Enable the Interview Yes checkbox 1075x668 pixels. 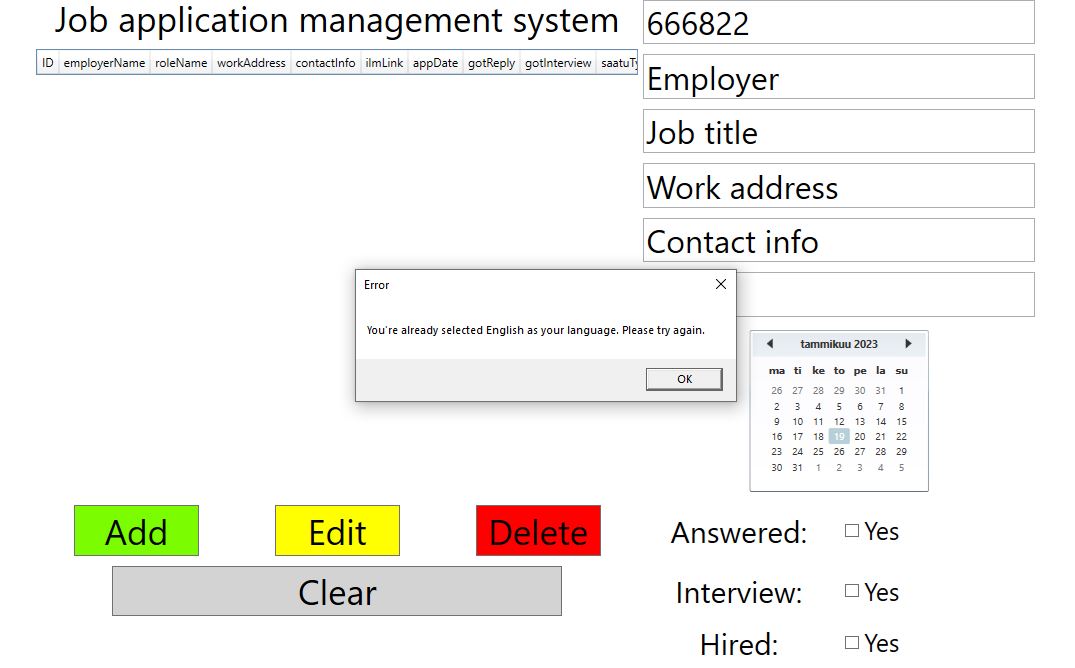[x=853, y=591]
